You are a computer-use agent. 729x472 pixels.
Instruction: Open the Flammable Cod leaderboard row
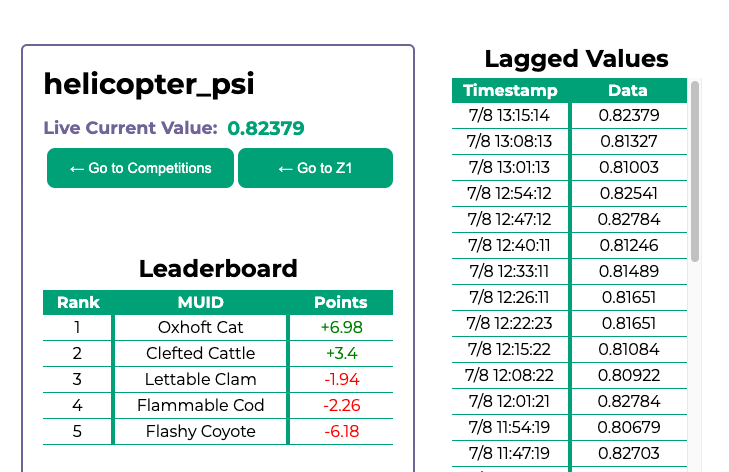(x=200, y=405)
